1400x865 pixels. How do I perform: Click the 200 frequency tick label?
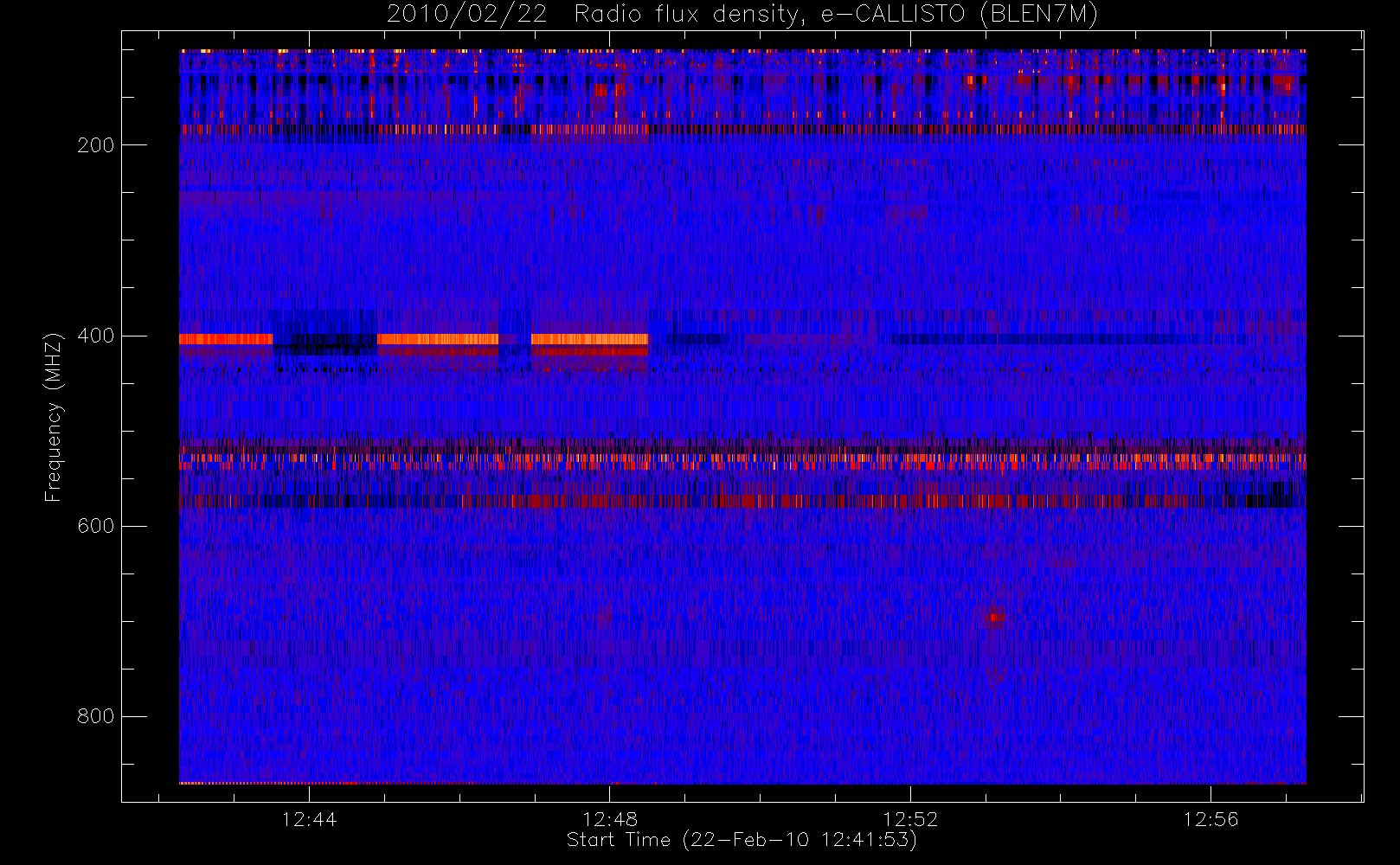click(95, 145)
